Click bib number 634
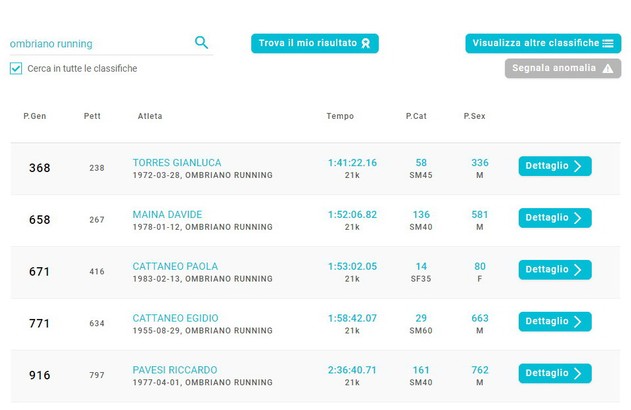631x410 pixels. point(97,323)
